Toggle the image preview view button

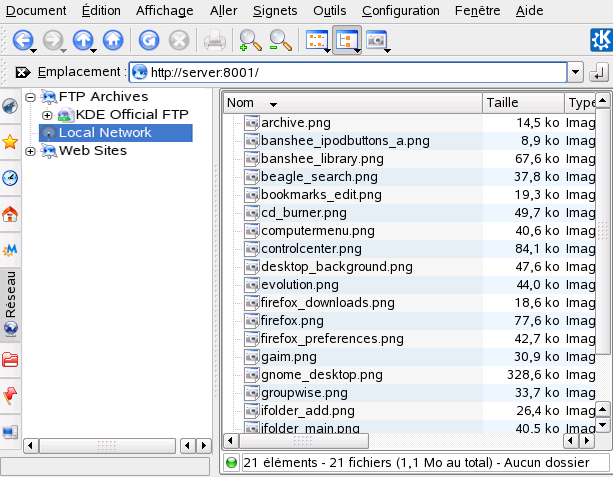pyautogui.click(x=377, y=41)
